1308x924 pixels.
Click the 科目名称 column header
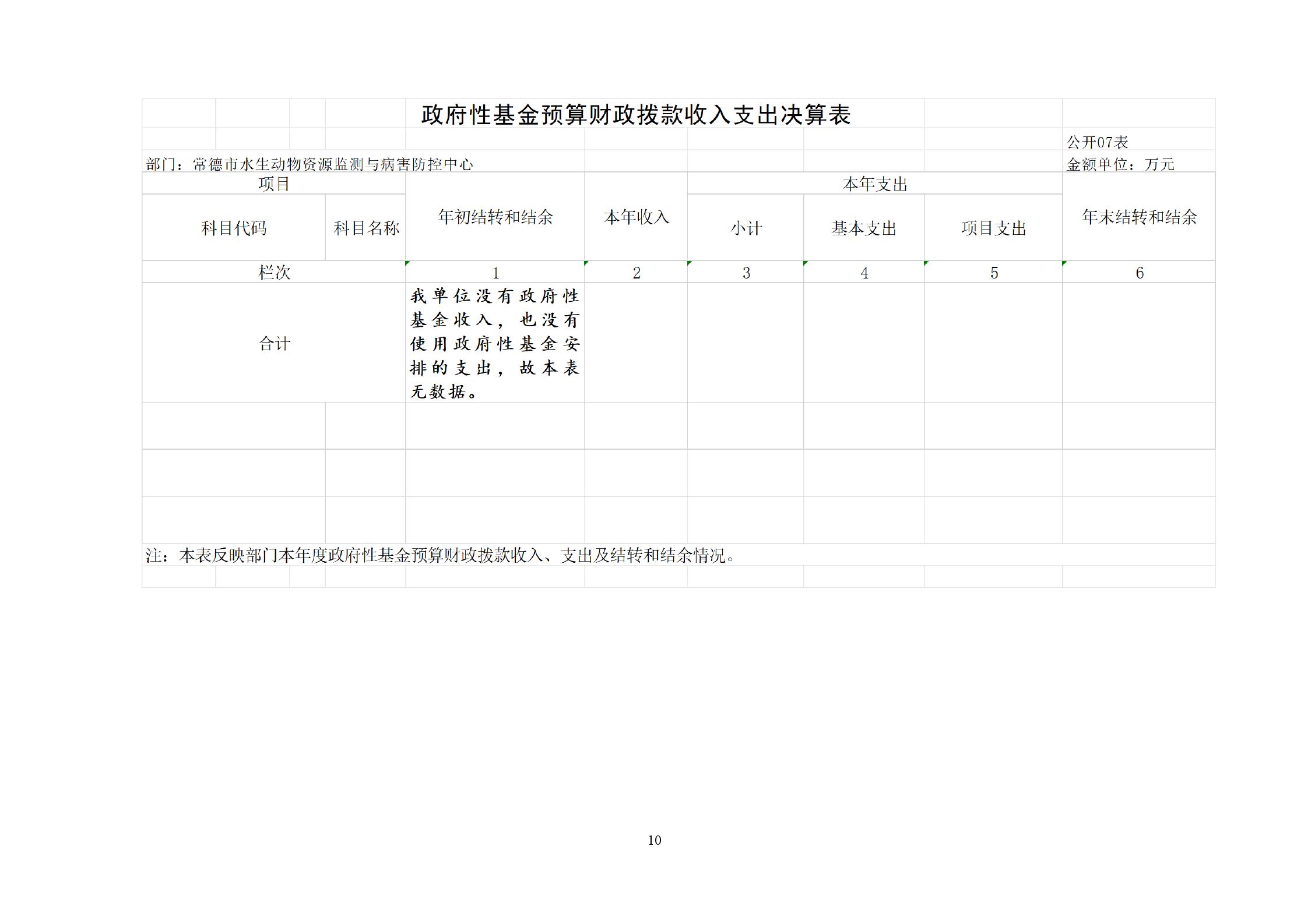365,228
